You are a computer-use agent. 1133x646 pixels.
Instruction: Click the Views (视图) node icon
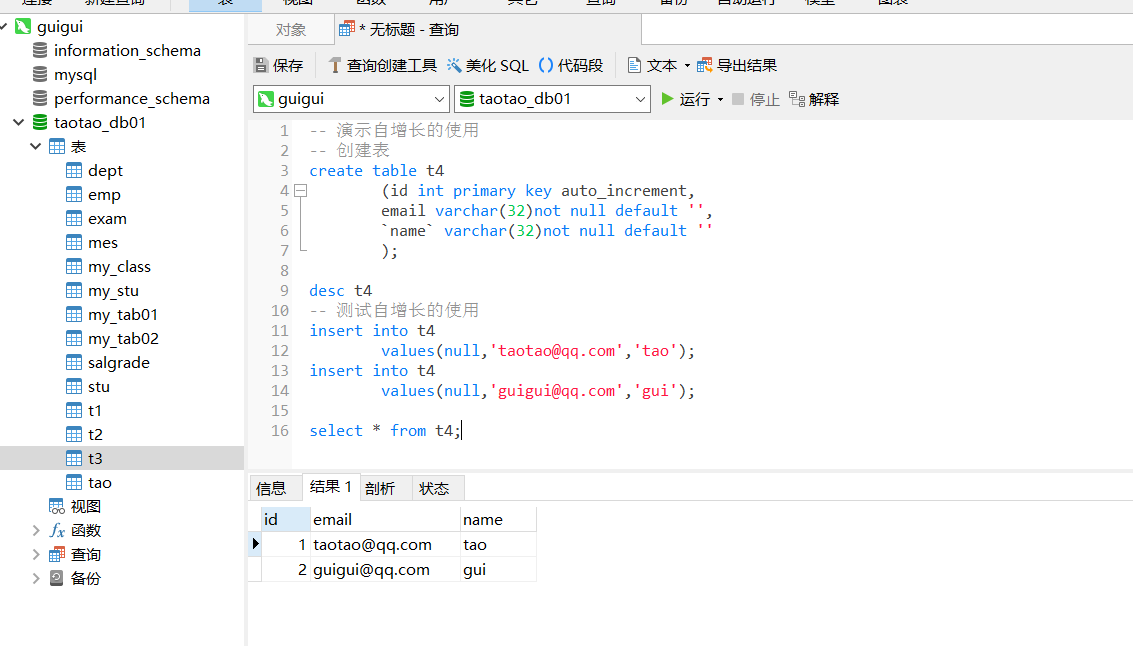56,507
